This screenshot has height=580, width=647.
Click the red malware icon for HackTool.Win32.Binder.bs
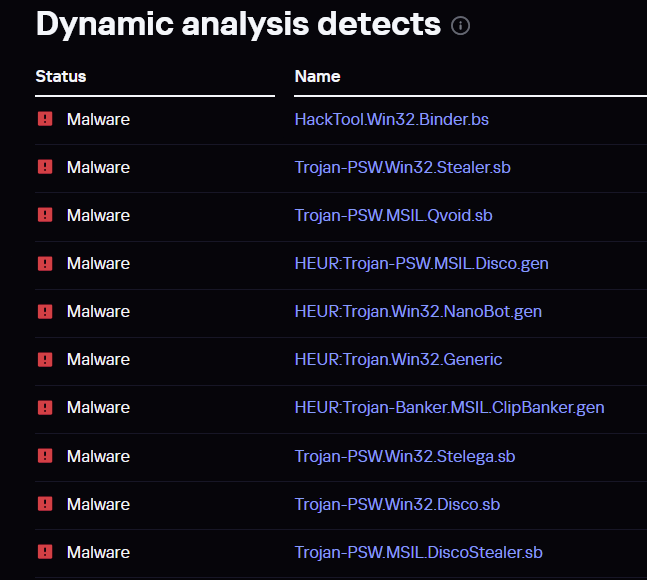(45, 119)
